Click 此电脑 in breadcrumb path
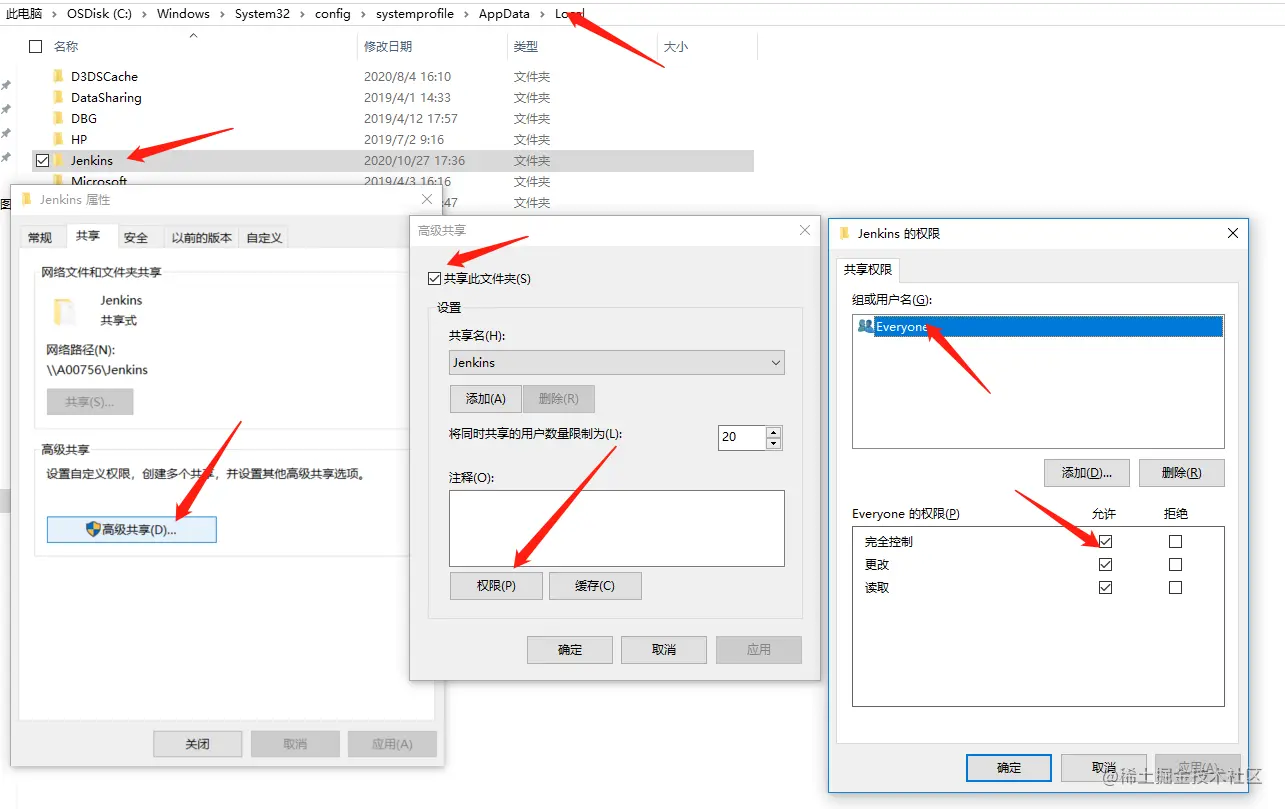Viewport: 1285px width, 809px height. click(25, 14)
